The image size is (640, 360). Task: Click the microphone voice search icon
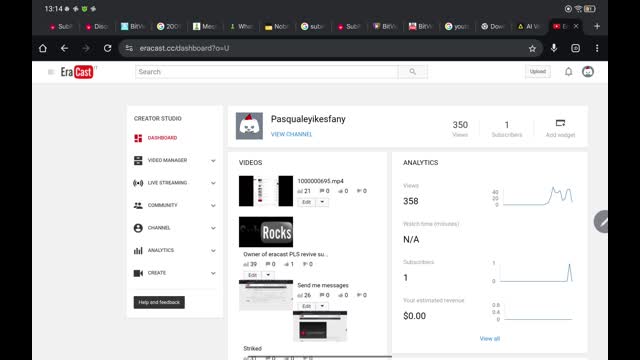(554, 48)
